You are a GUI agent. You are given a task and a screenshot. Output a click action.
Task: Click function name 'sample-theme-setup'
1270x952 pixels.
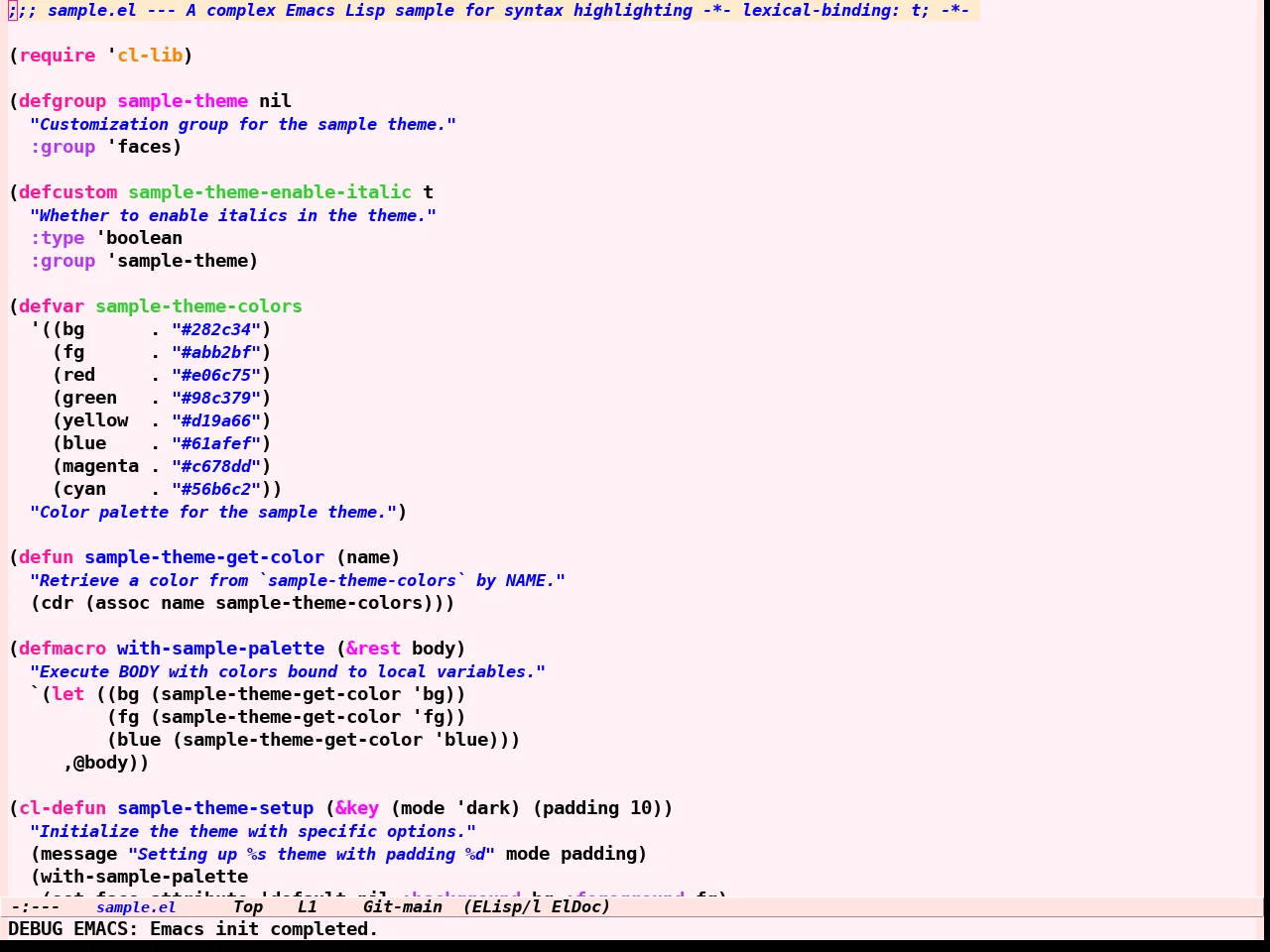pos(215,808)
